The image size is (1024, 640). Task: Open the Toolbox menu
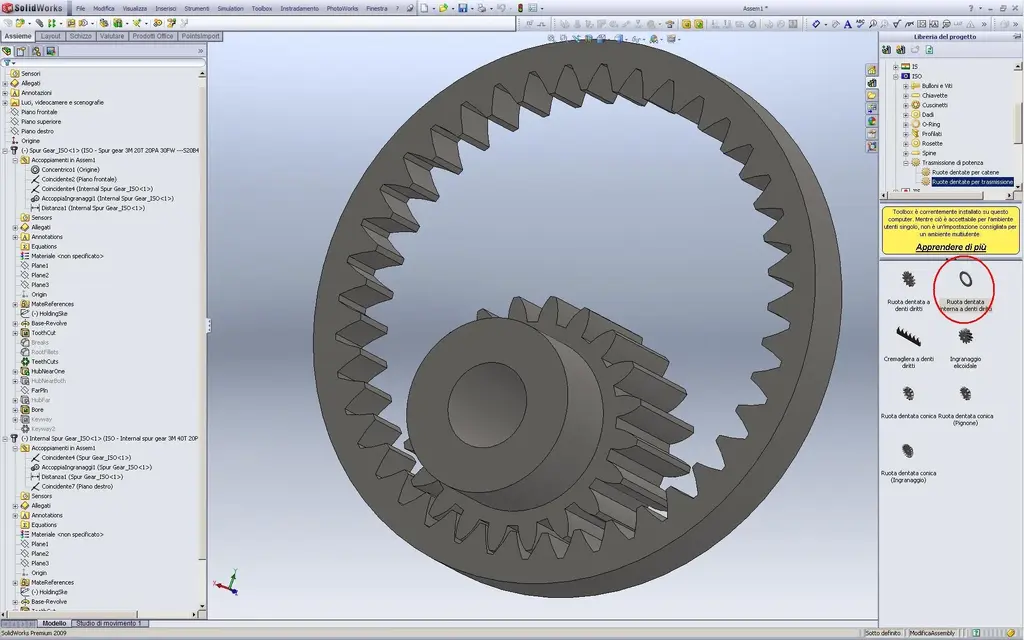coord(262,8)
